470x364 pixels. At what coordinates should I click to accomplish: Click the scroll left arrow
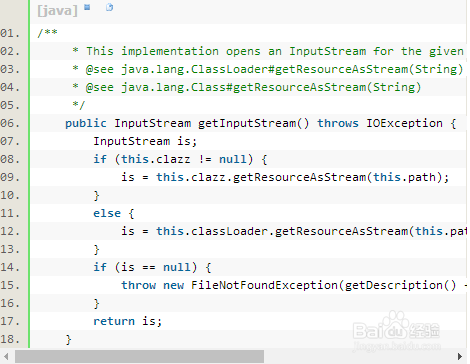6,356
